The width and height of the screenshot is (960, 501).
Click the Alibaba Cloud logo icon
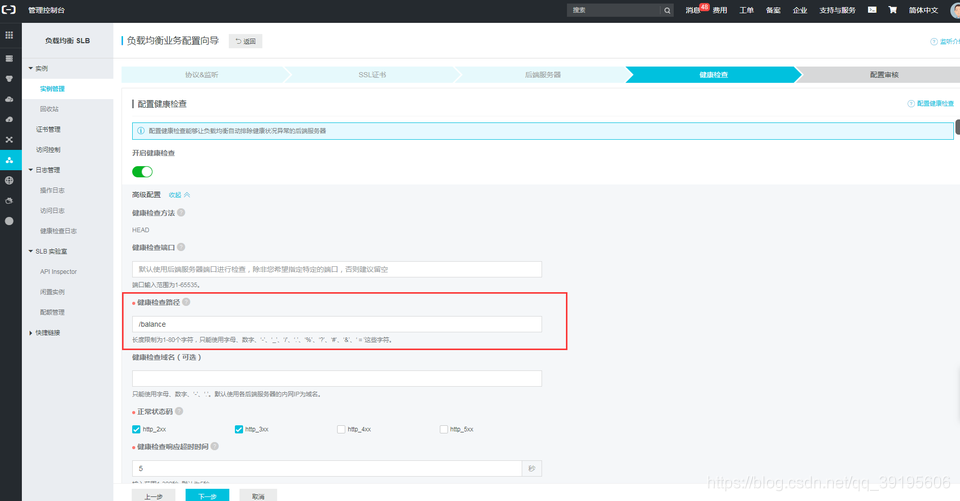click(x=9, y=10)
